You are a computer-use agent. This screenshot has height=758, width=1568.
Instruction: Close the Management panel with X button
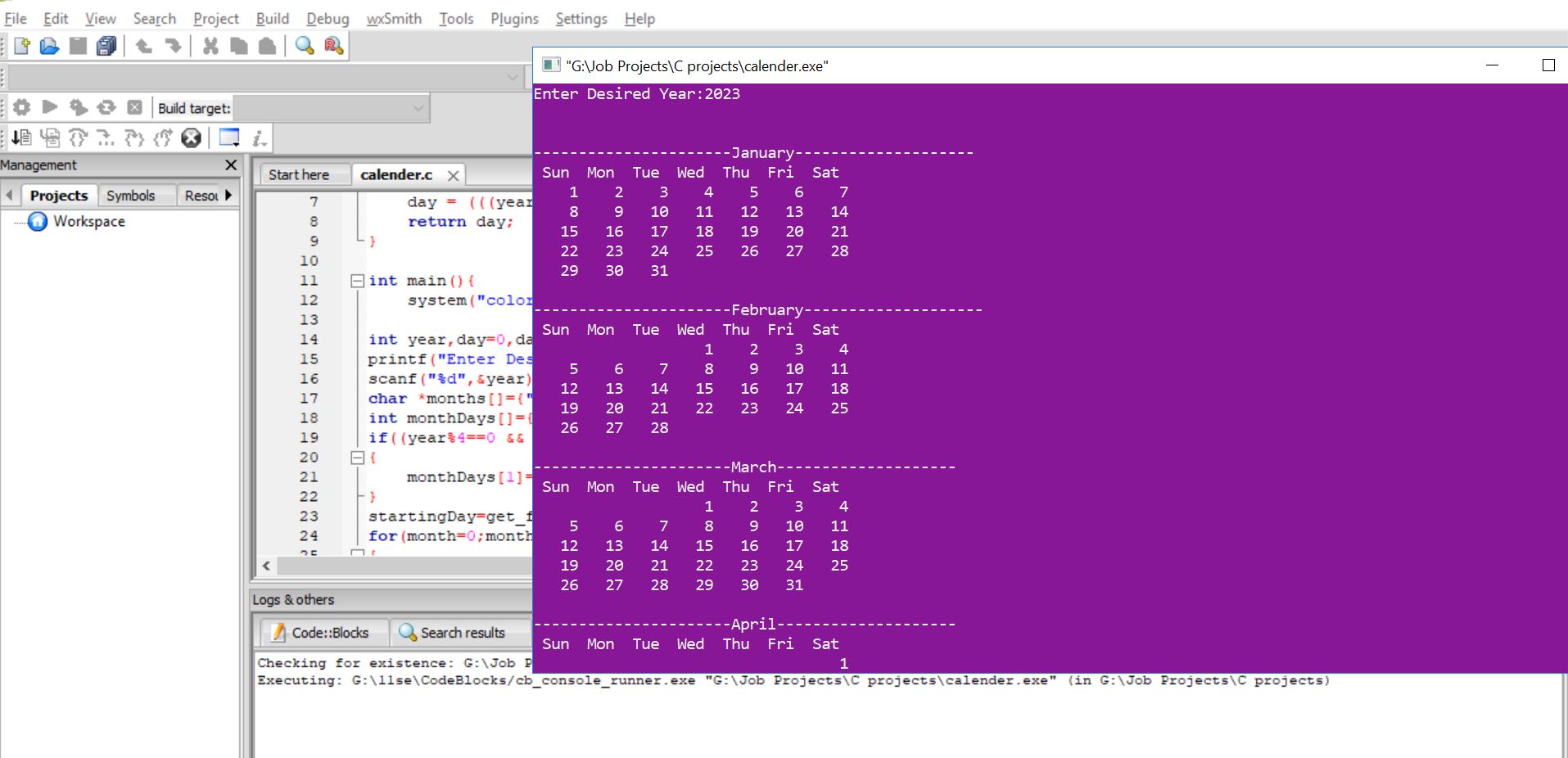point(232,165)
